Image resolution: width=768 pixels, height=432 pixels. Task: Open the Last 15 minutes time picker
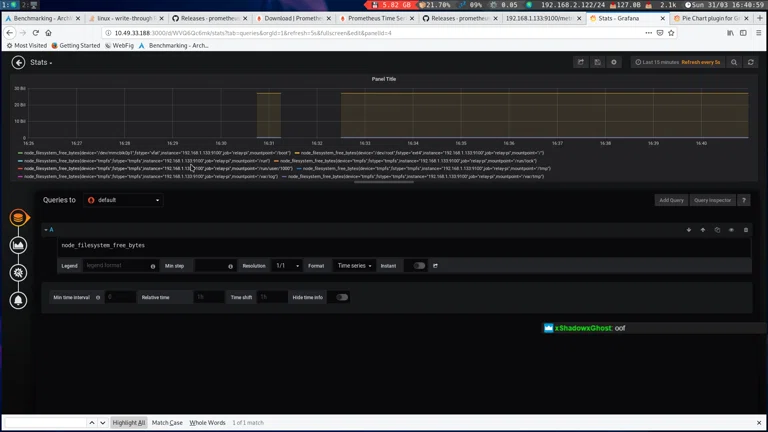[x=677, y=62]
